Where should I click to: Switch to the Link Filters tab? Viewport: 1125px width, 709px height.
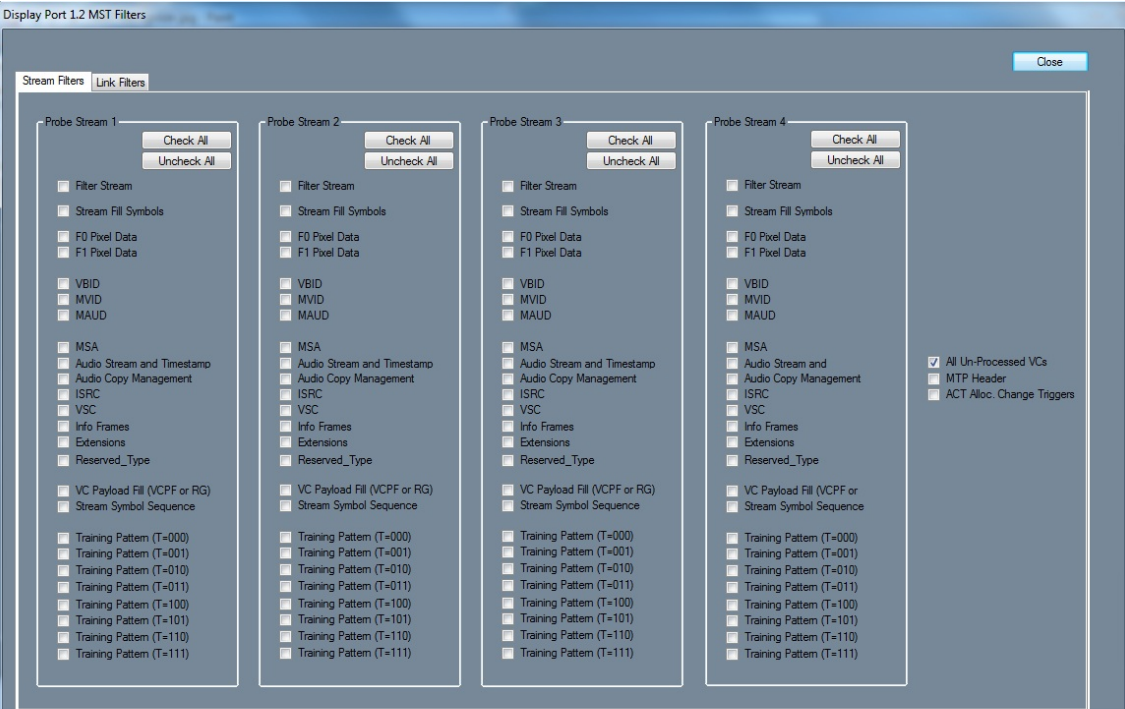tap(121, 83)
